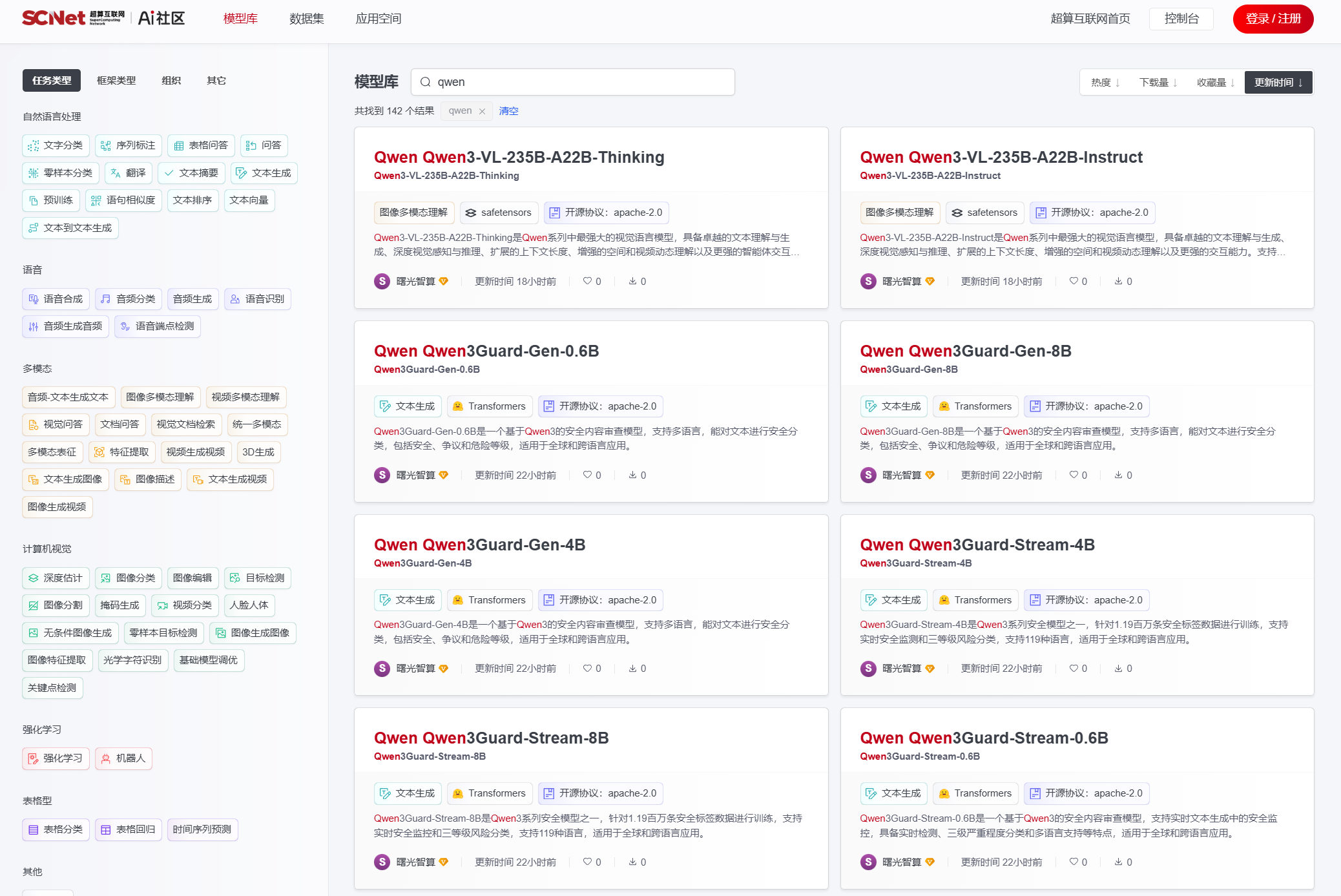
Task: Filter by 表格分类 task
Action: coord(56,829)
